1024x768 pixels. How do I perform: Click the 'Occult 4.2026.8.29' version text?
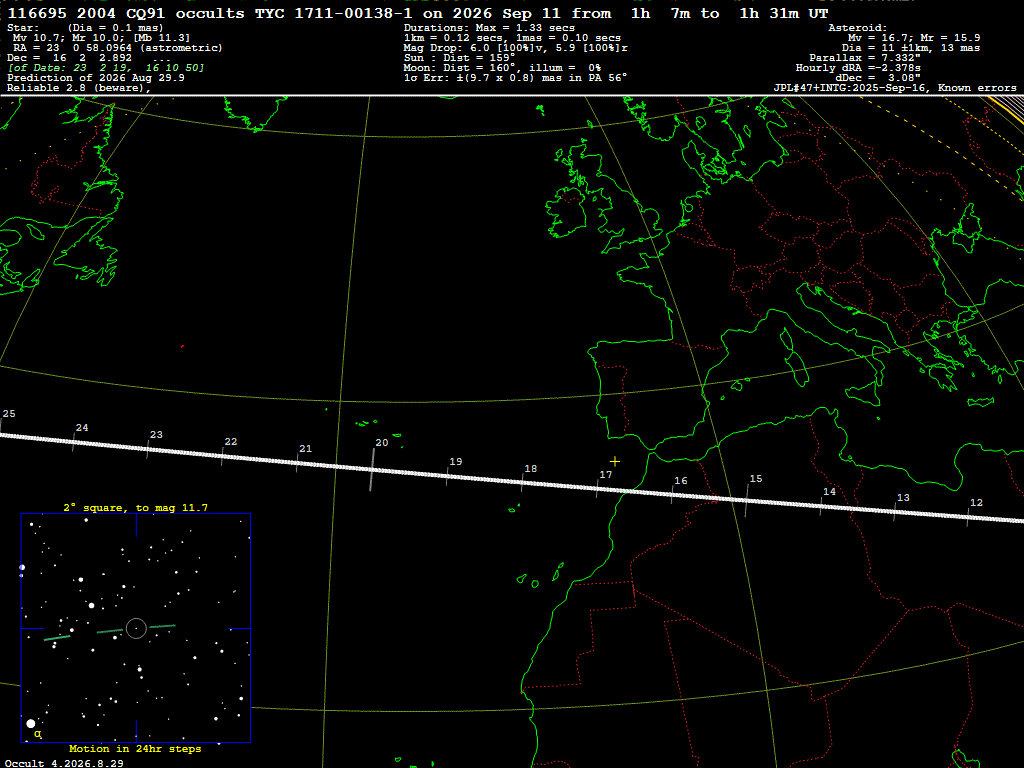64,763
